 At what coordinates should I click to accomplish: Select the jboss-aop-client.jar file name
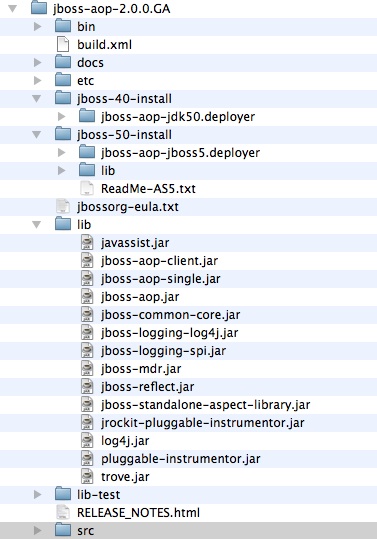[159, 261]
